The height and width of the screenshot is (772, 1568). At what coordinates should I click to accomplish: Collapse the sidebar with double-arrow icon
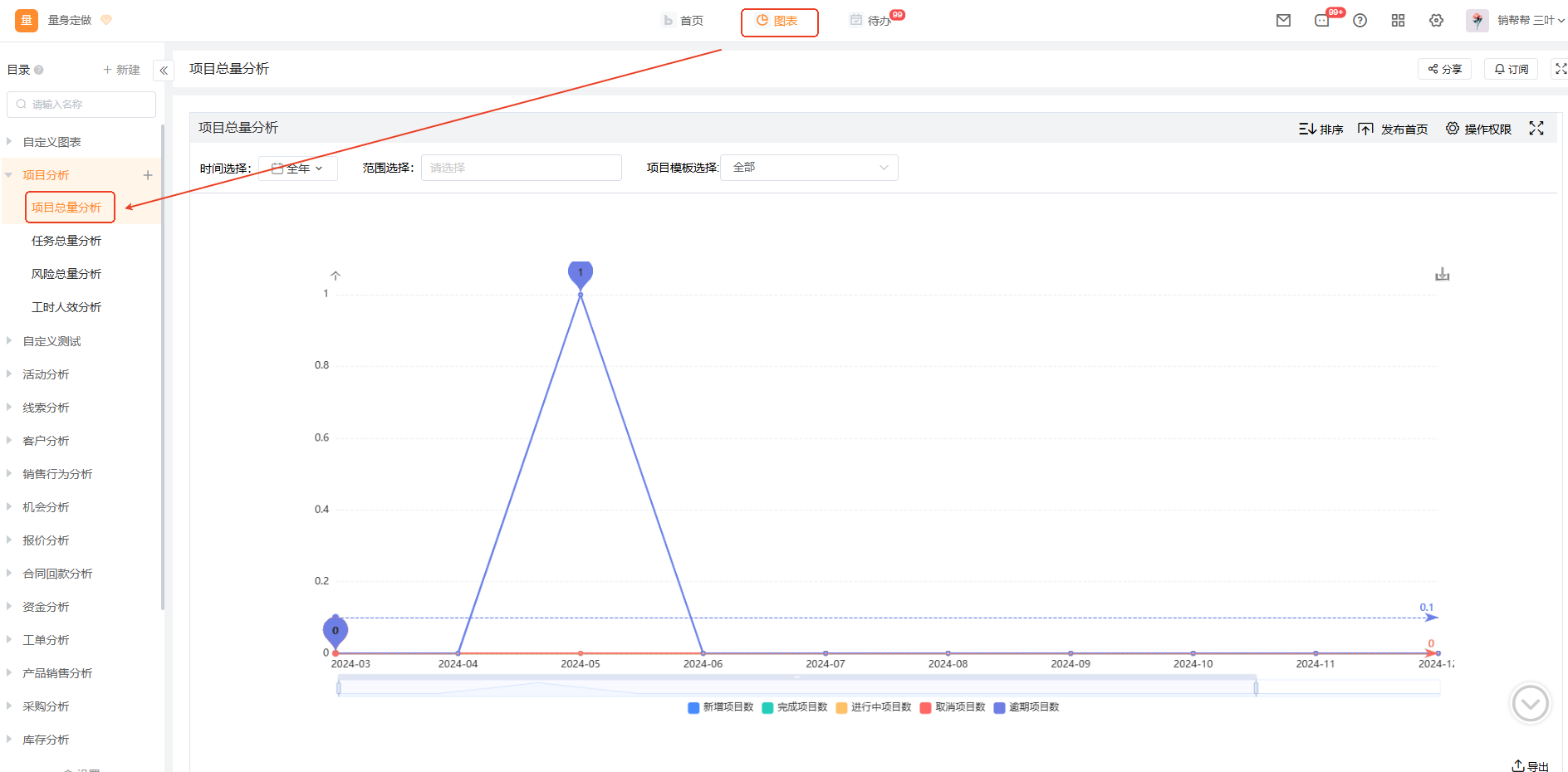pyautogui.click(x=164, y=71)
